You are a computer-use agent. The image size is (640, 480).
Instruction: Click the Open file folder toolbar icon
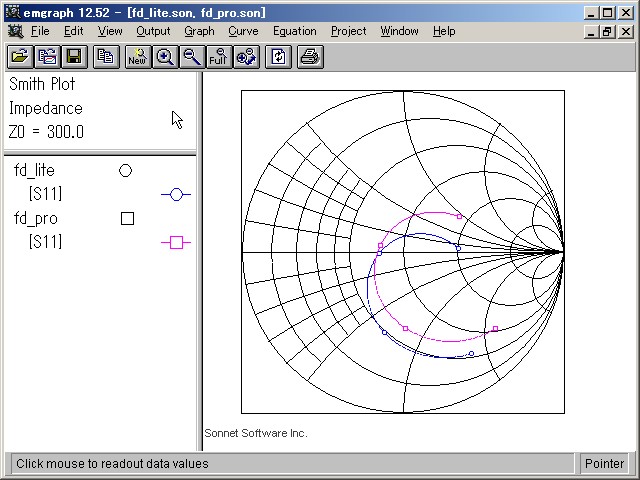[20, 57]
